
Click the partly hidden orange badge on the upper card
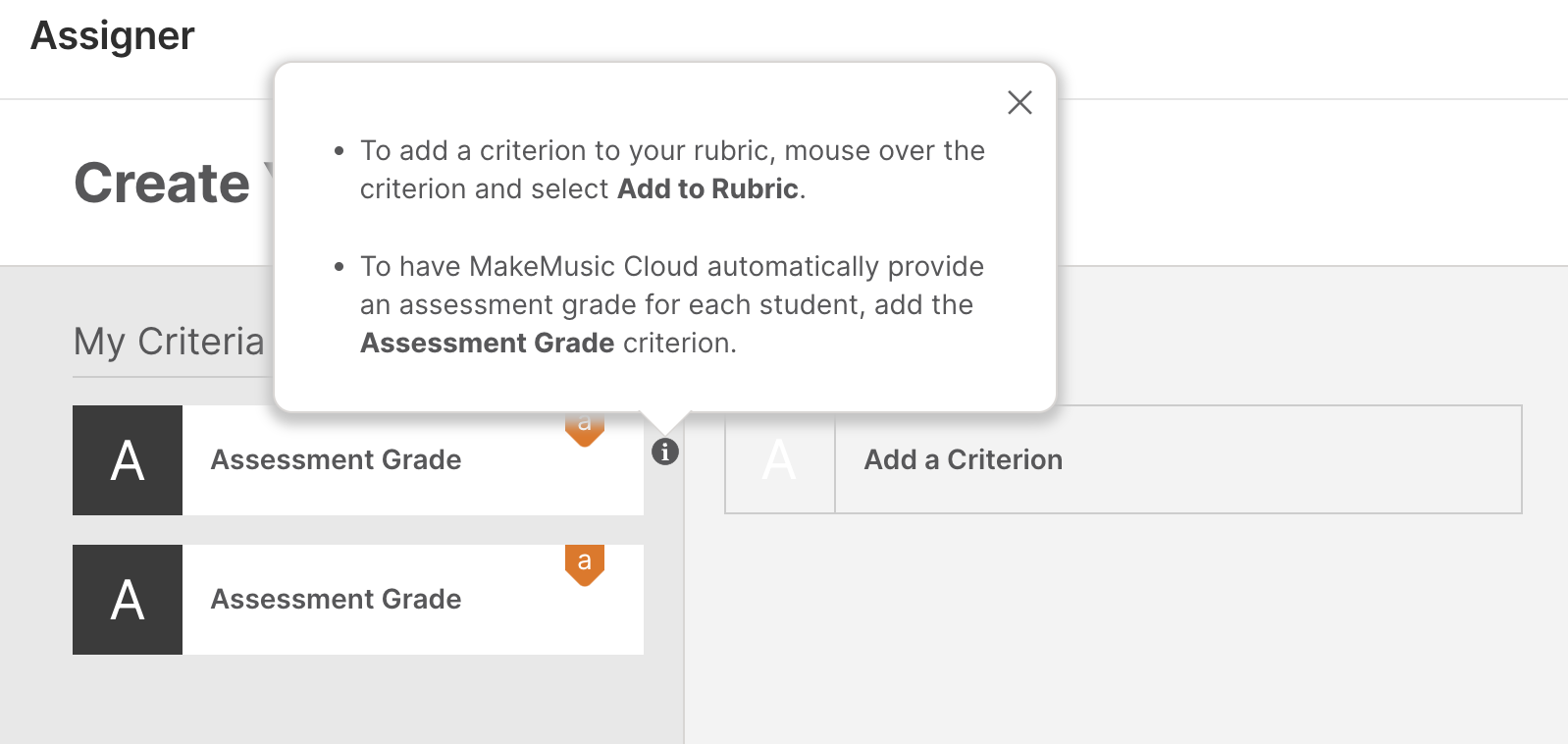click(x=585, y=430)
